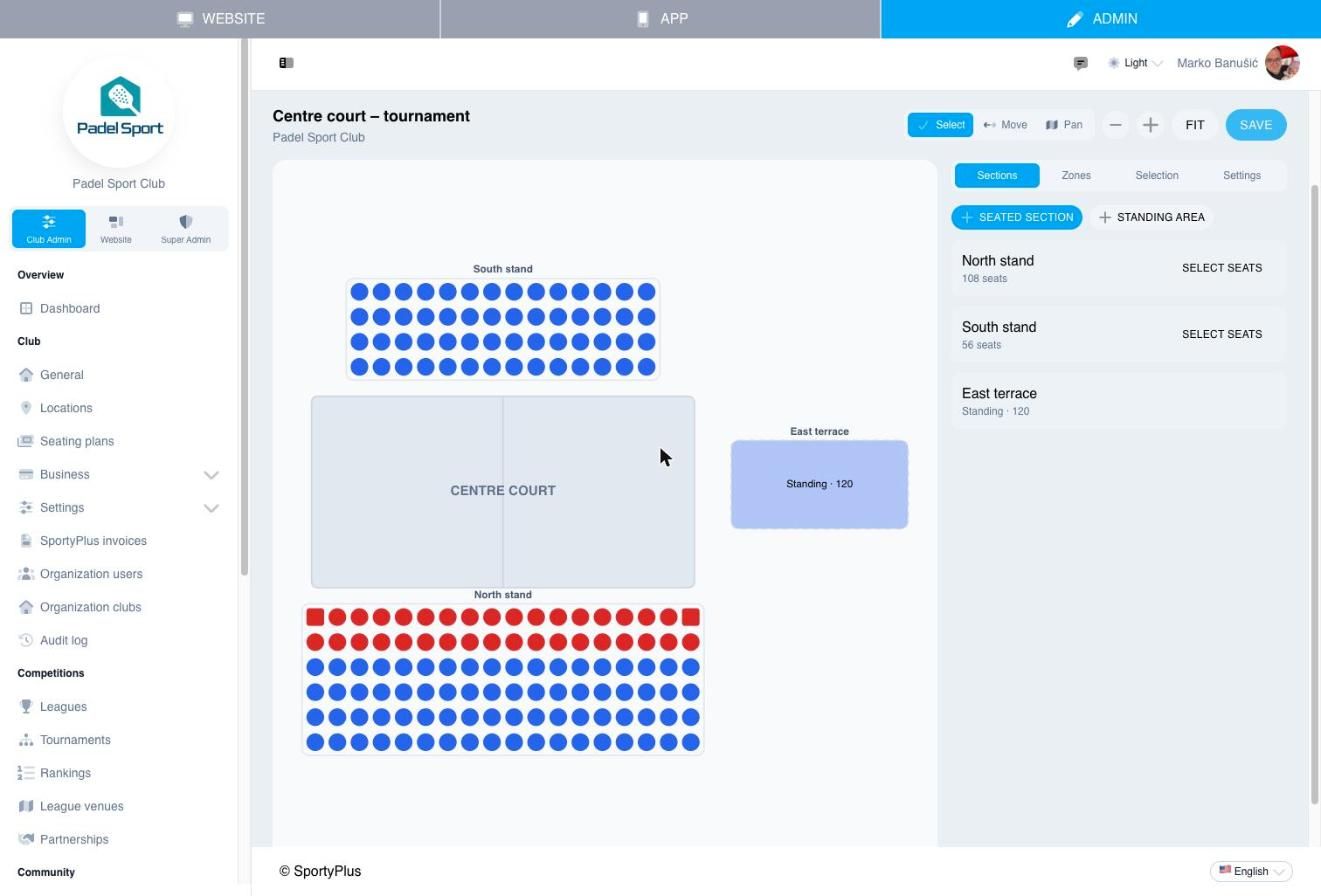1321x896 pixels.
Task: Switch to the WEBSITE top tab
Action: pos(220,19)
